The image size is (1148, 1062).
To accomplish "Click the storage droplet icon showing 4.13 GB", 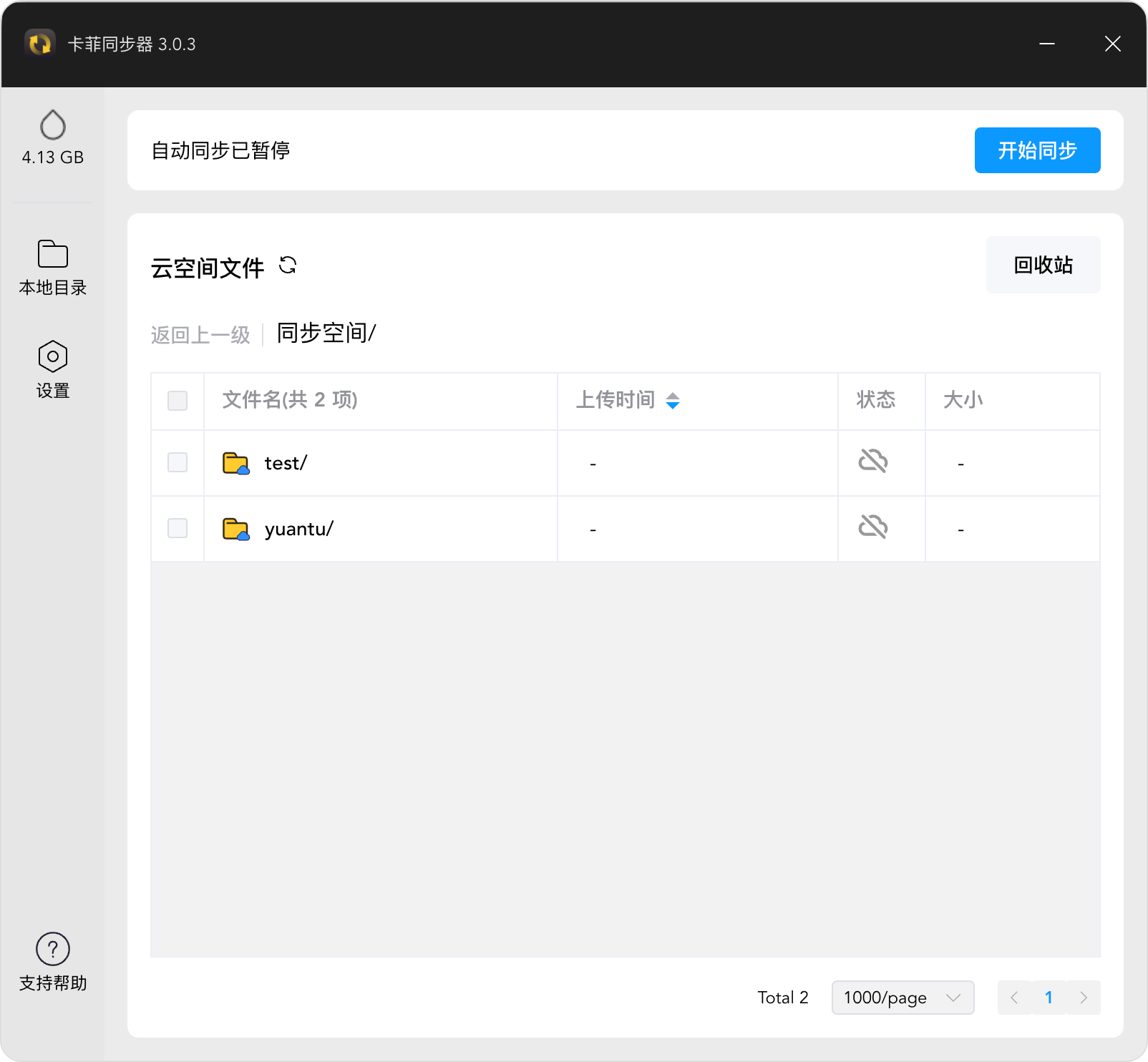I will coord(53,125).
